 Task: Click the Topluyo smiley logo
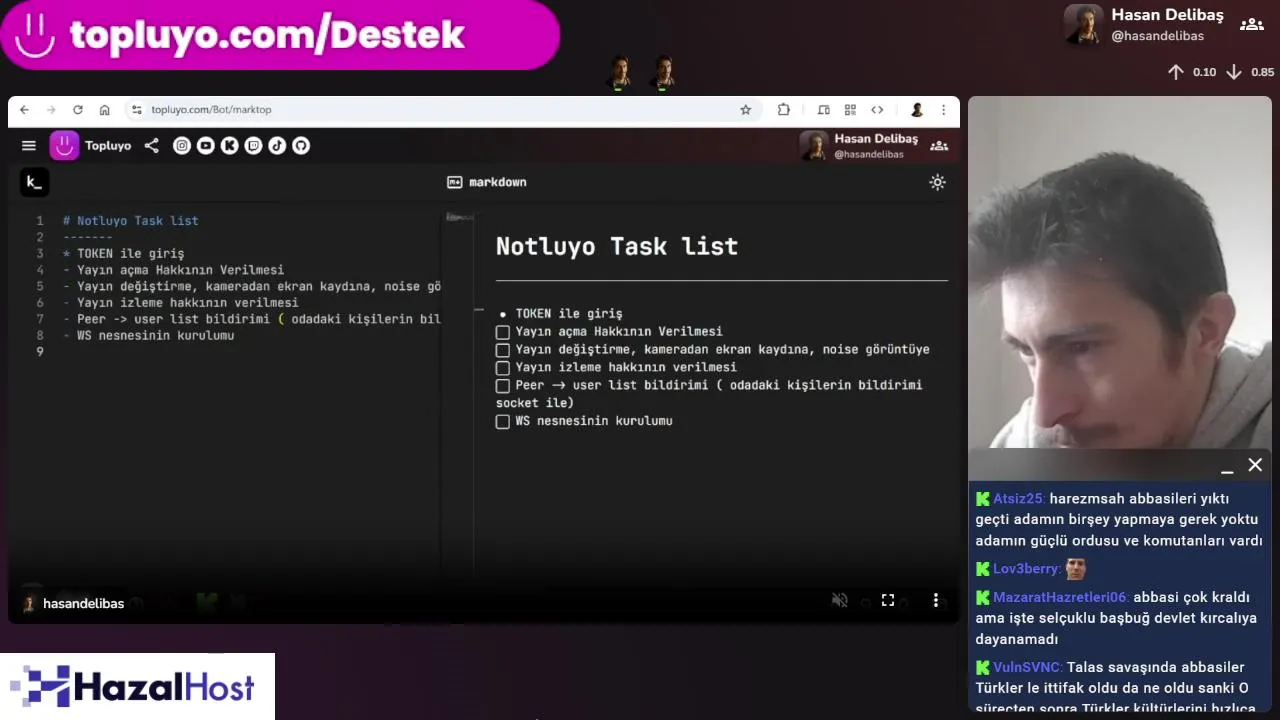tap(64, 146)
